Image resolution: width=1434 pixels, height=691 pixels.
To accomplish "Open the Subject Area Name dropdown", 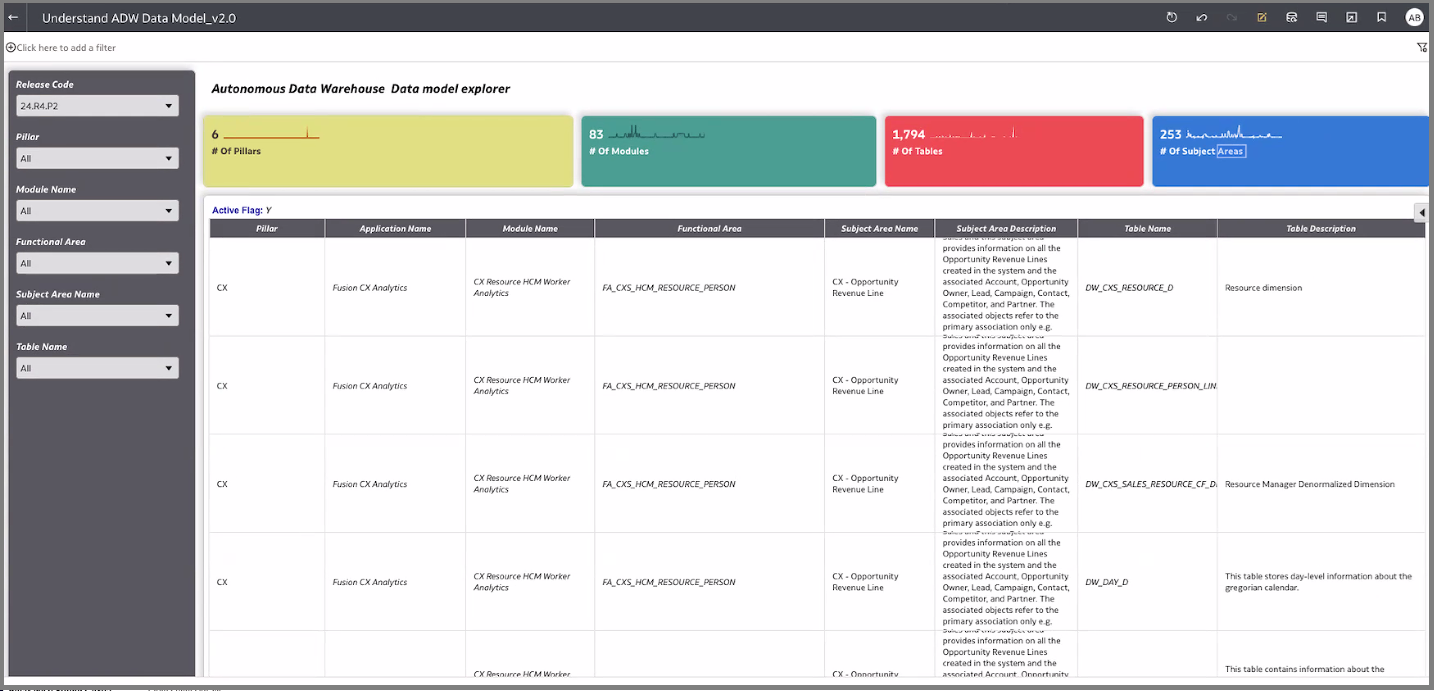I will [x=97, y=315].
